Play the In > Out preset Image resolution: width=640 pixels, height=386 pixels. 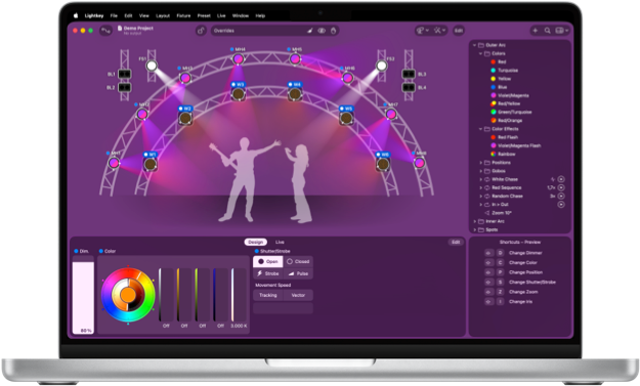(x=561, y=204)
